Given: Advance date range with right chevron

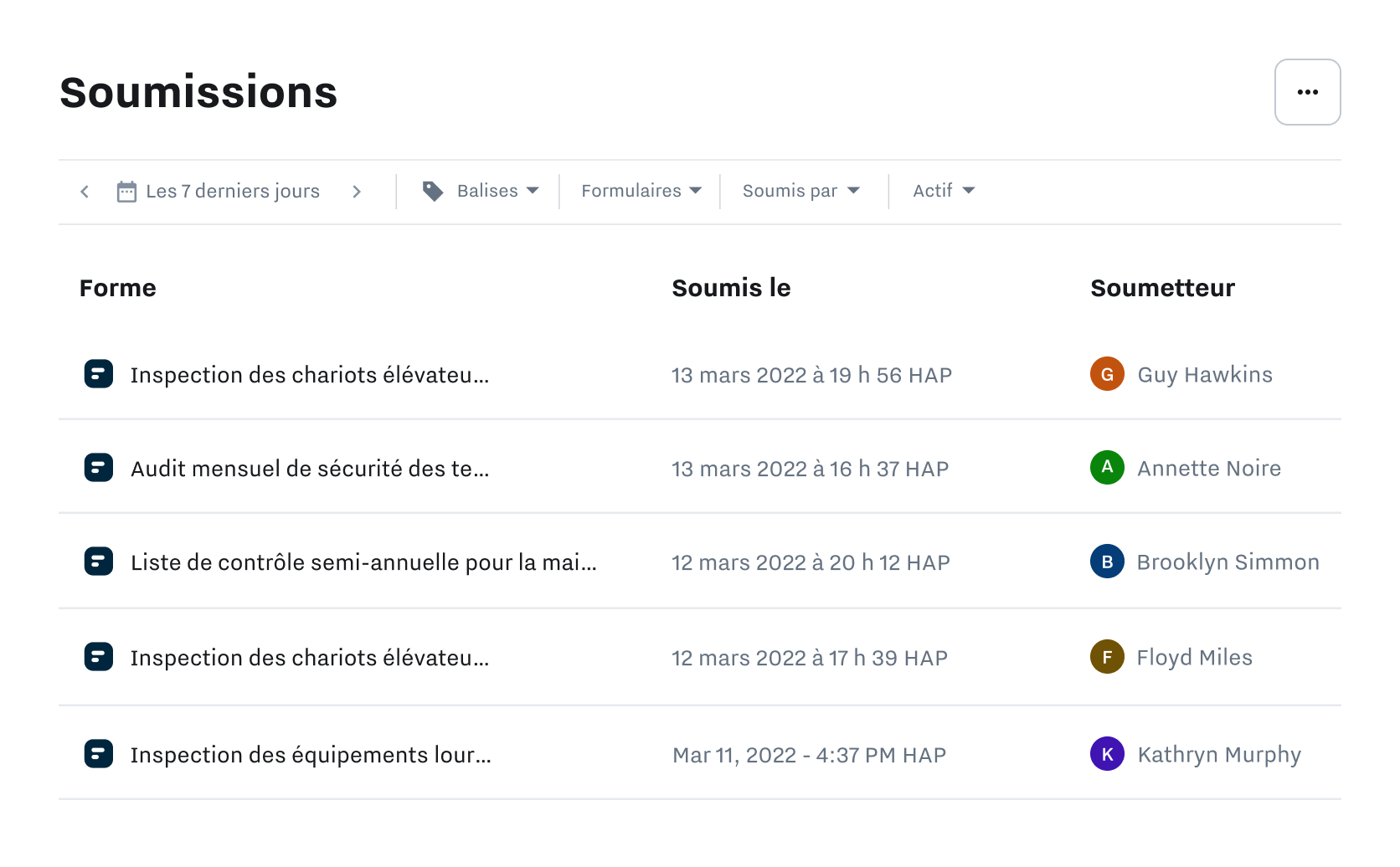Looking at the screenshot, I should [x=357, y=191].
